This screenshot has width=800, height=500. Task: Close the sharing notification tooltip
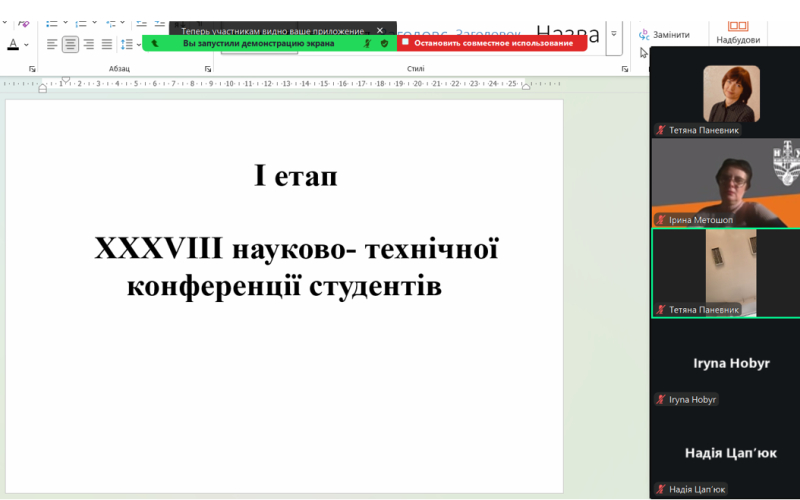pos(380,30)
